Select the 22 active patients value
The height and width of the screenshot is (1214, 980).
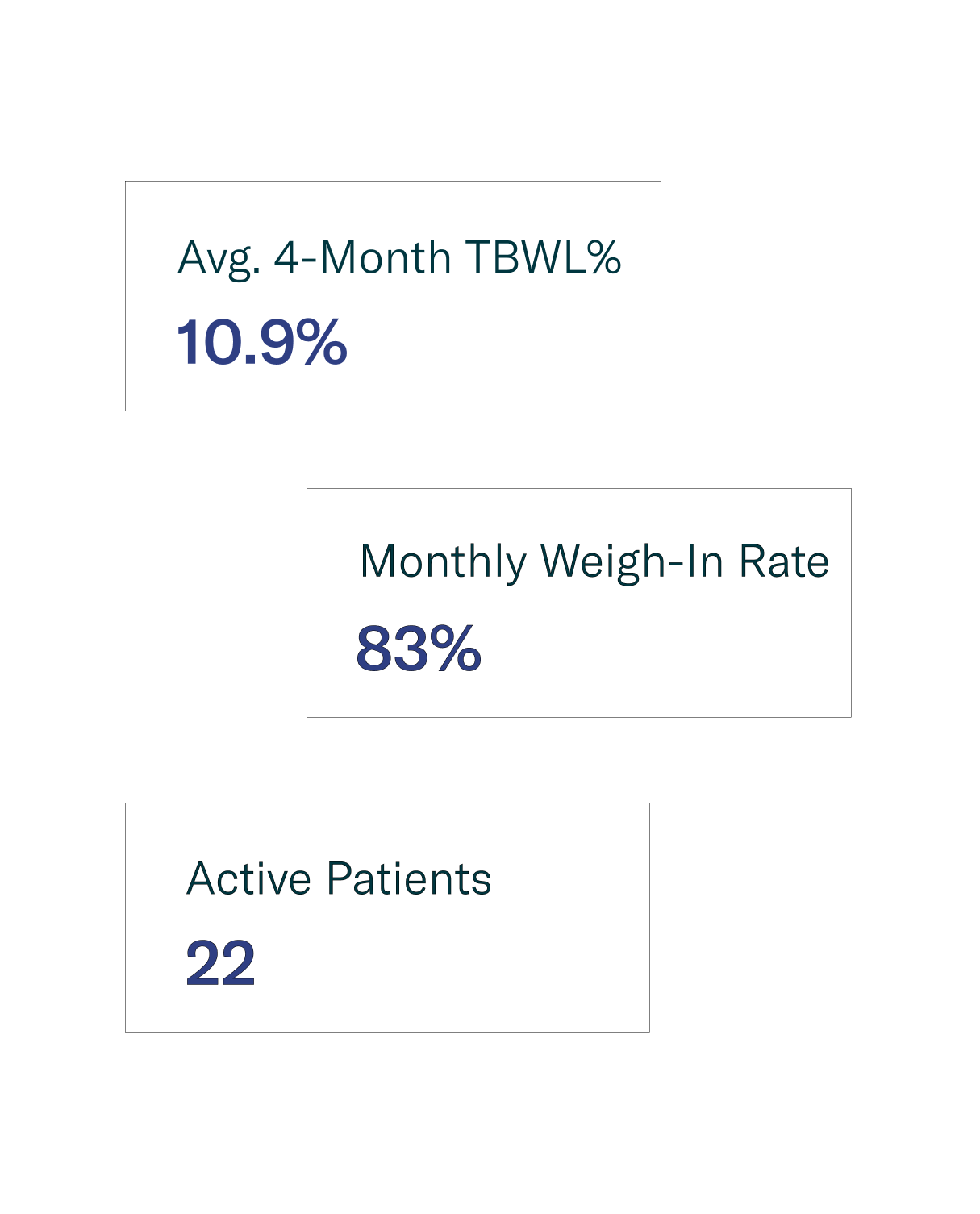[220, 962]
